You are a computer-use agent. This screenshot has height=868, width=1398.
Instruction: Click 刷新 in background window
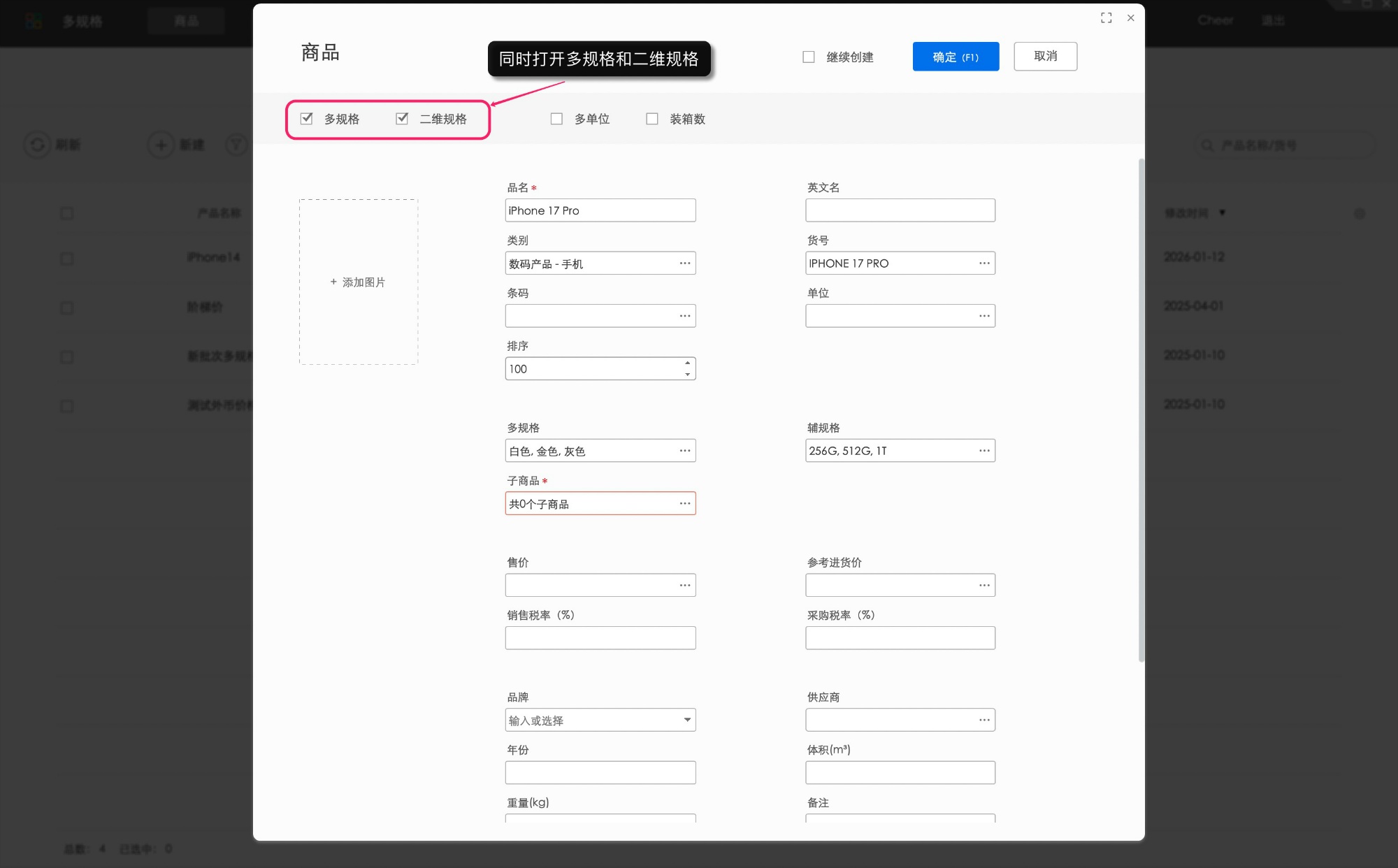pyautogui.click(x=52, y=145)
